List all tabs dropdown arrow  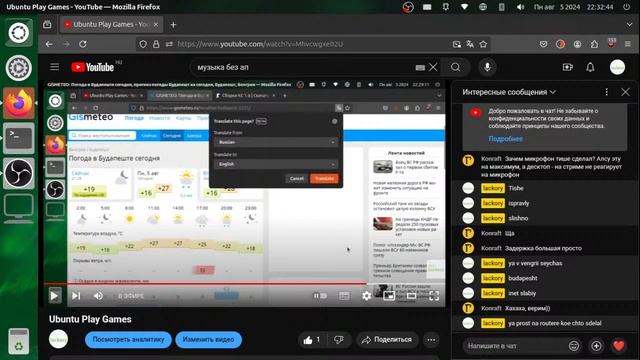tap(629, 25)
